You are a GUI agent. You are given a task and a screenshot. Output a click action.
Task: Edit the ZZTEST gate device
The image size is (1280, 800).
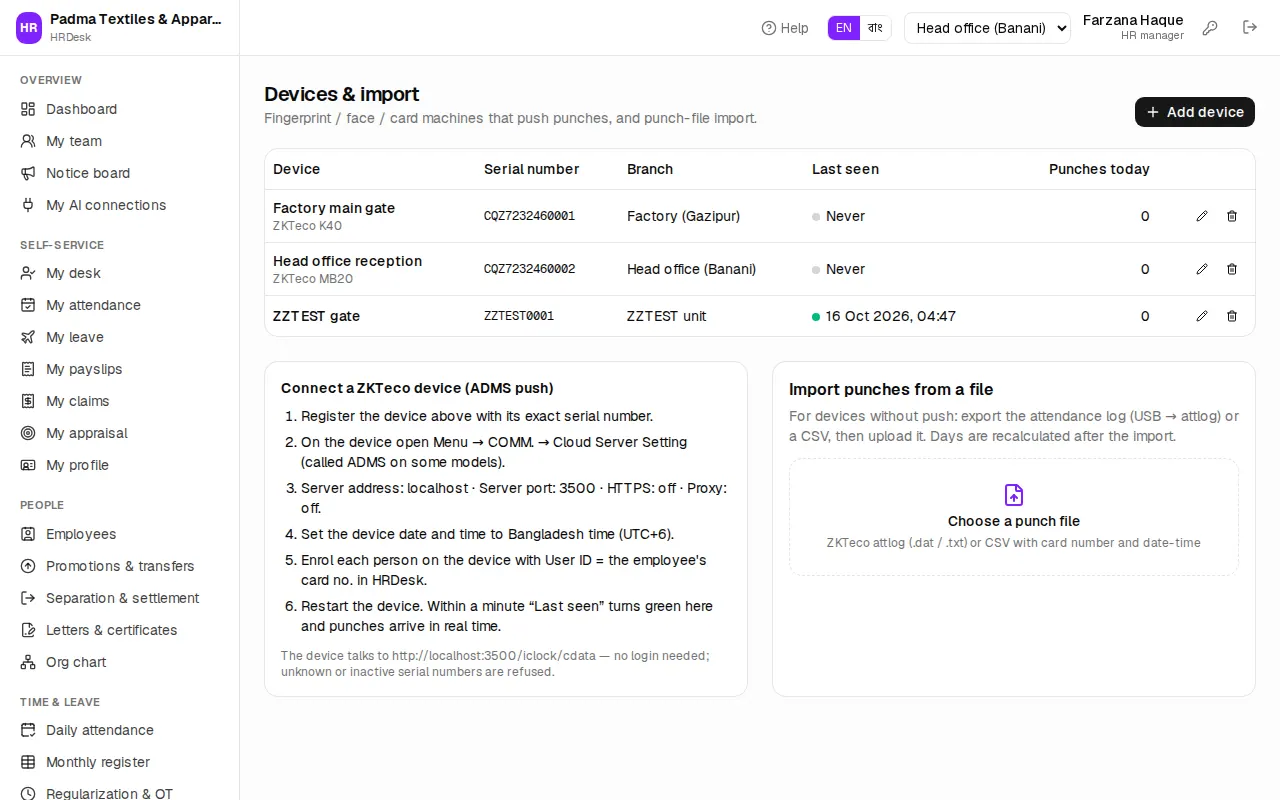tap(1202, 316)
